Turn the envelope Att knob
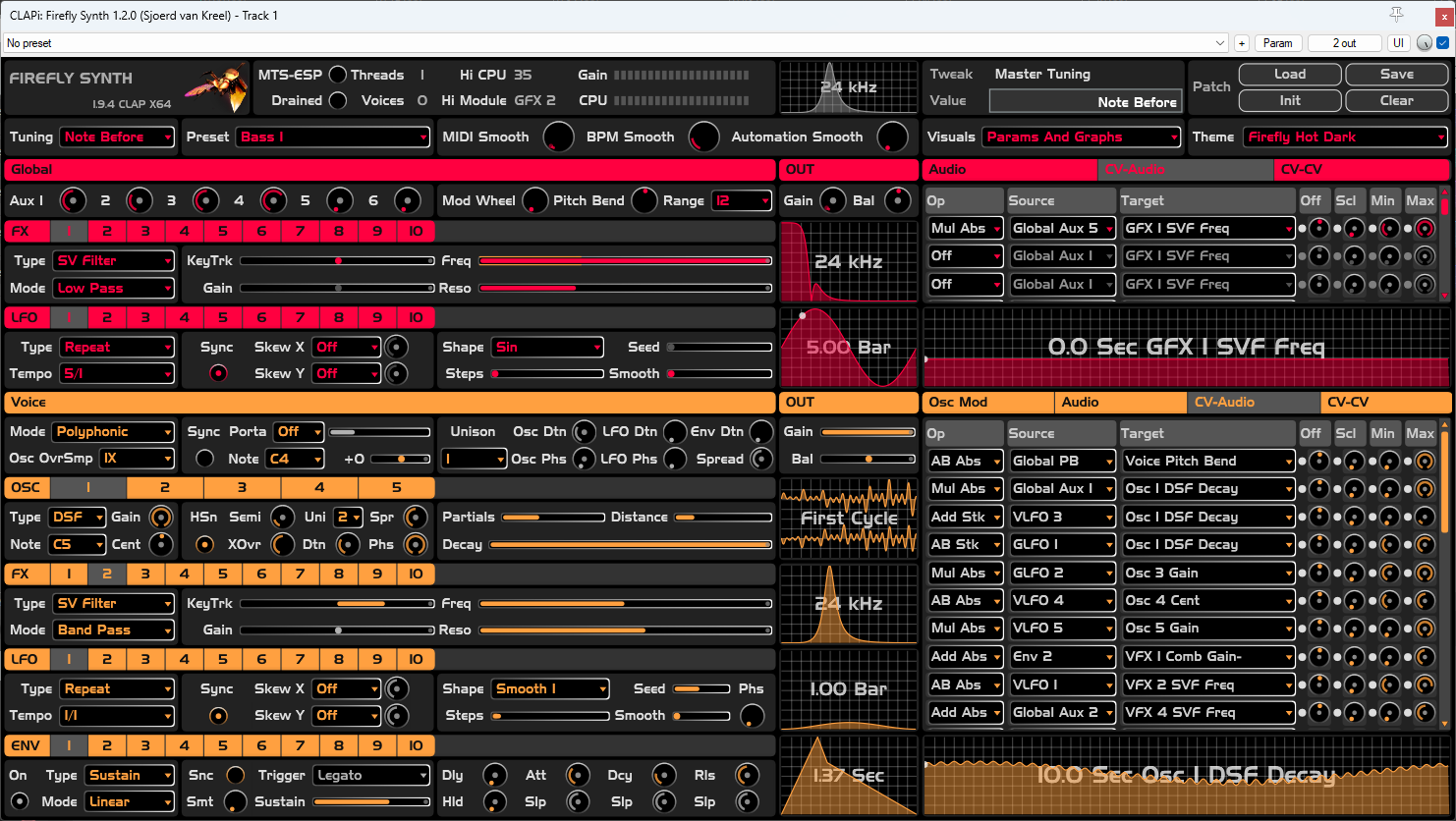The image size is (1456, 821). [x=578, y=776]
